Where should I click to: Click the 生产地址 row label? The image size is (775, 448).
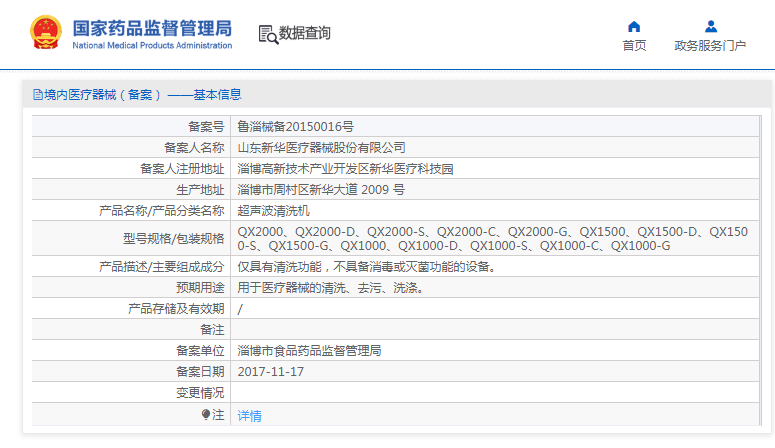200,189
